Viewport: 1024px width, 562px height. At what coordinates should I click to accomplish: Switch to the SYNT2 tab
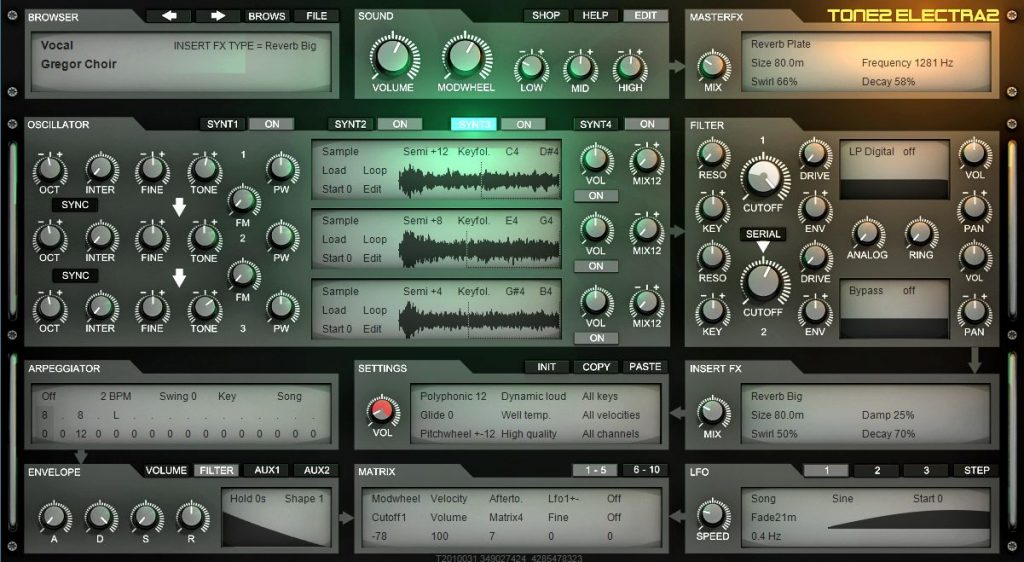coord(350,124)
